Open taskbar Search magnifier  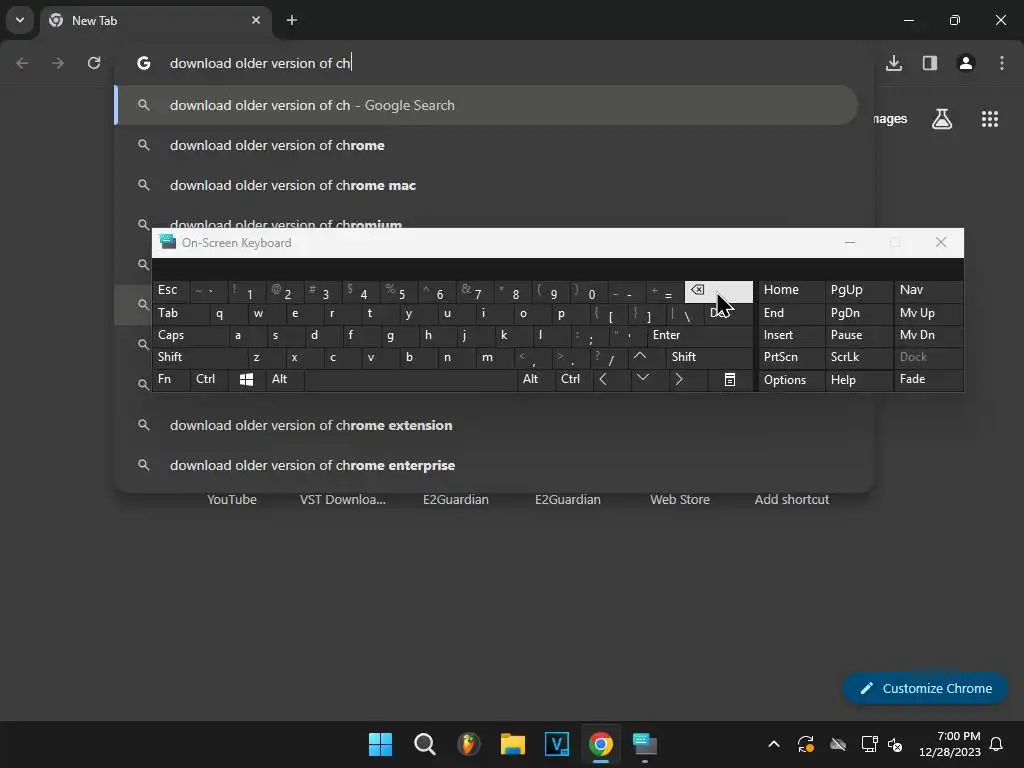point(424,744)
